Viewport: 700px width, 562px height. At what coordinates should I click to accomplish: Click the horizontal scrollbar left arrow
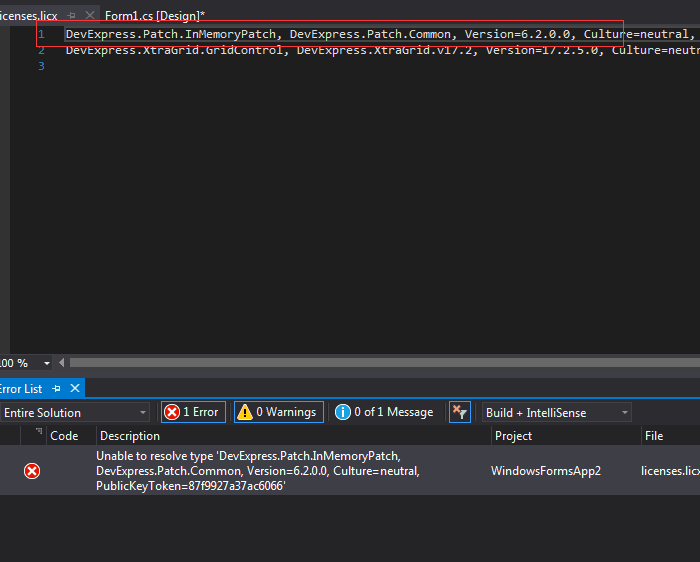(x=62, y=363)
